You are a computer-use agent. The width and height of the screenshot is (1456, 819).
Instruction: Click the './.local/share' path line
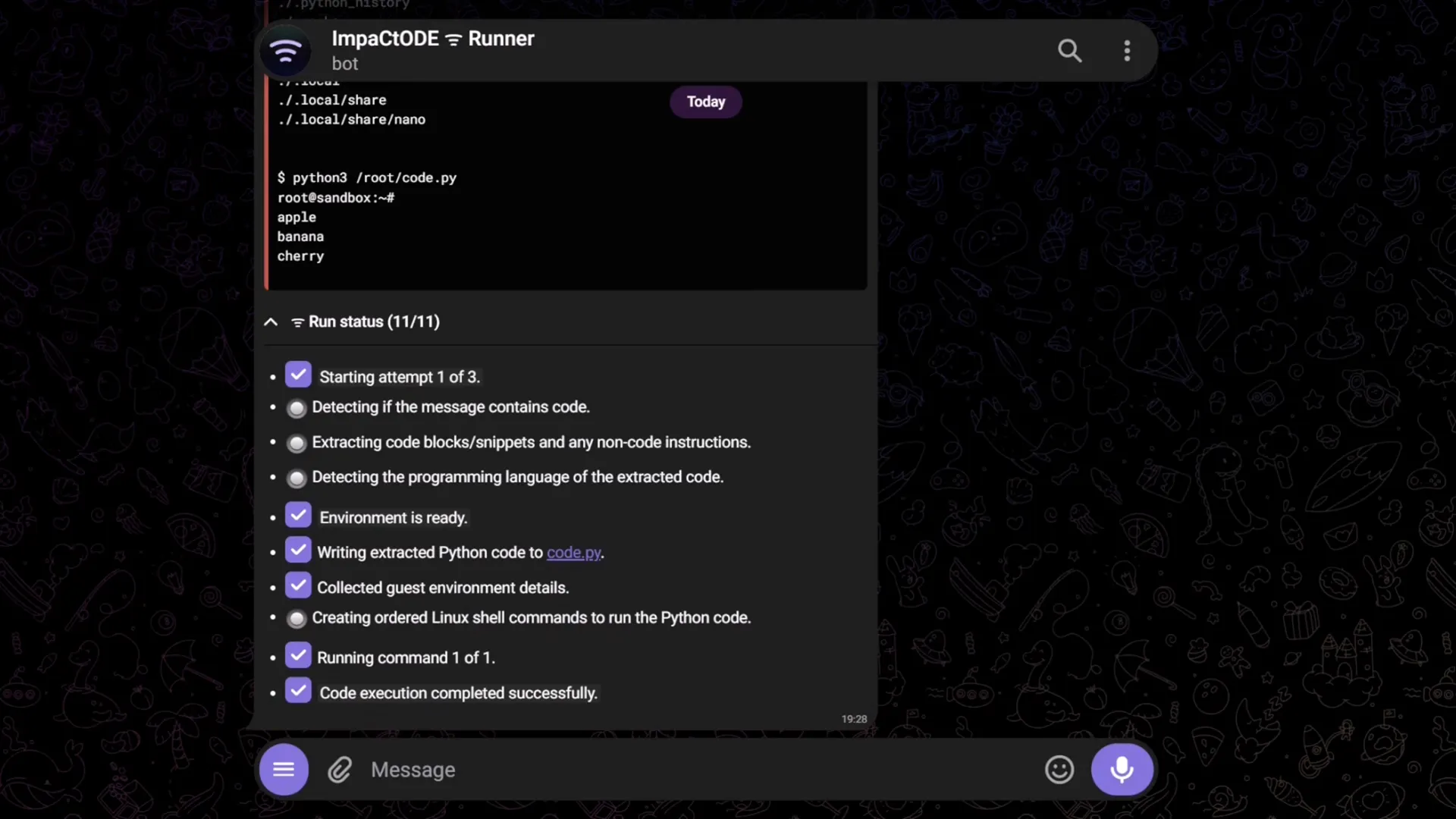click(x=331, y=99)
